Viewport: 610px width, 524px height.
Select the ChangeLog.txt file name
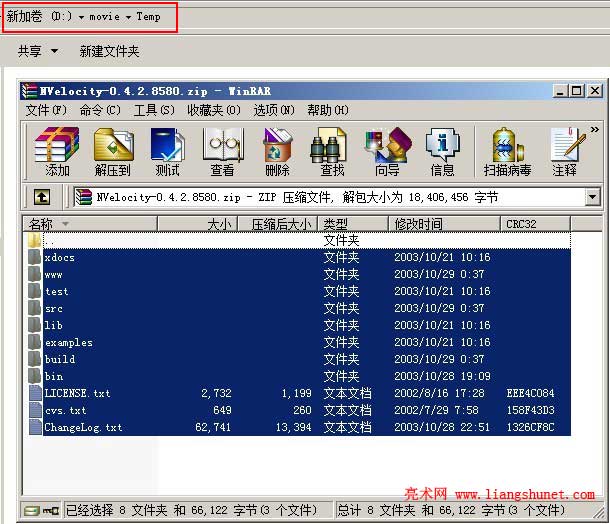pyautogui.click(x=83, y=428)
